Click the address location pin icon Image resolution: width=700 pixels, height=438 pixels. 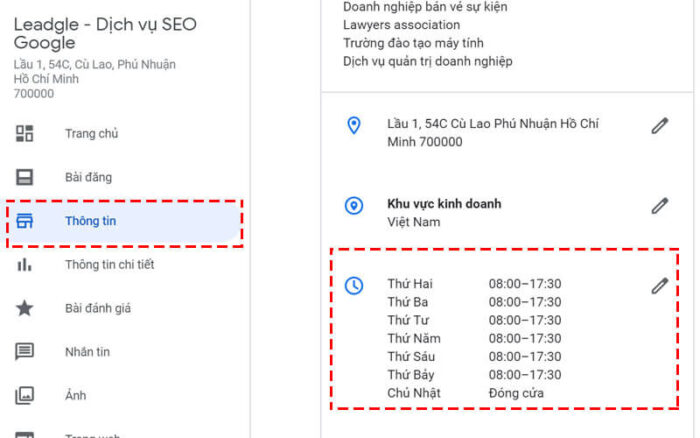pyautogui.click(x=354, y=125)
